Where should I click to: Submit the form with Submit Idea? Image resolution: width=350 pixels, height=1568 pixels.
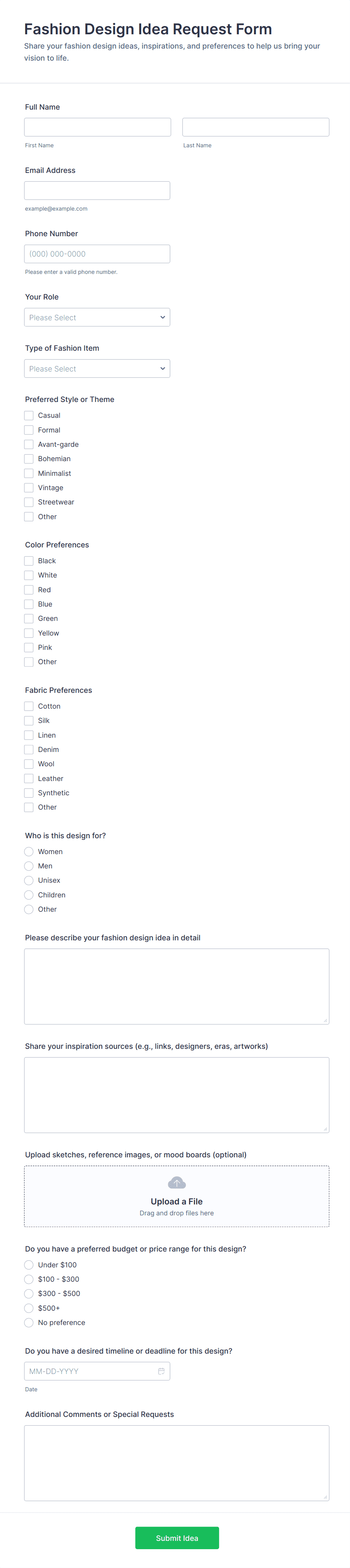(177, 1537)
